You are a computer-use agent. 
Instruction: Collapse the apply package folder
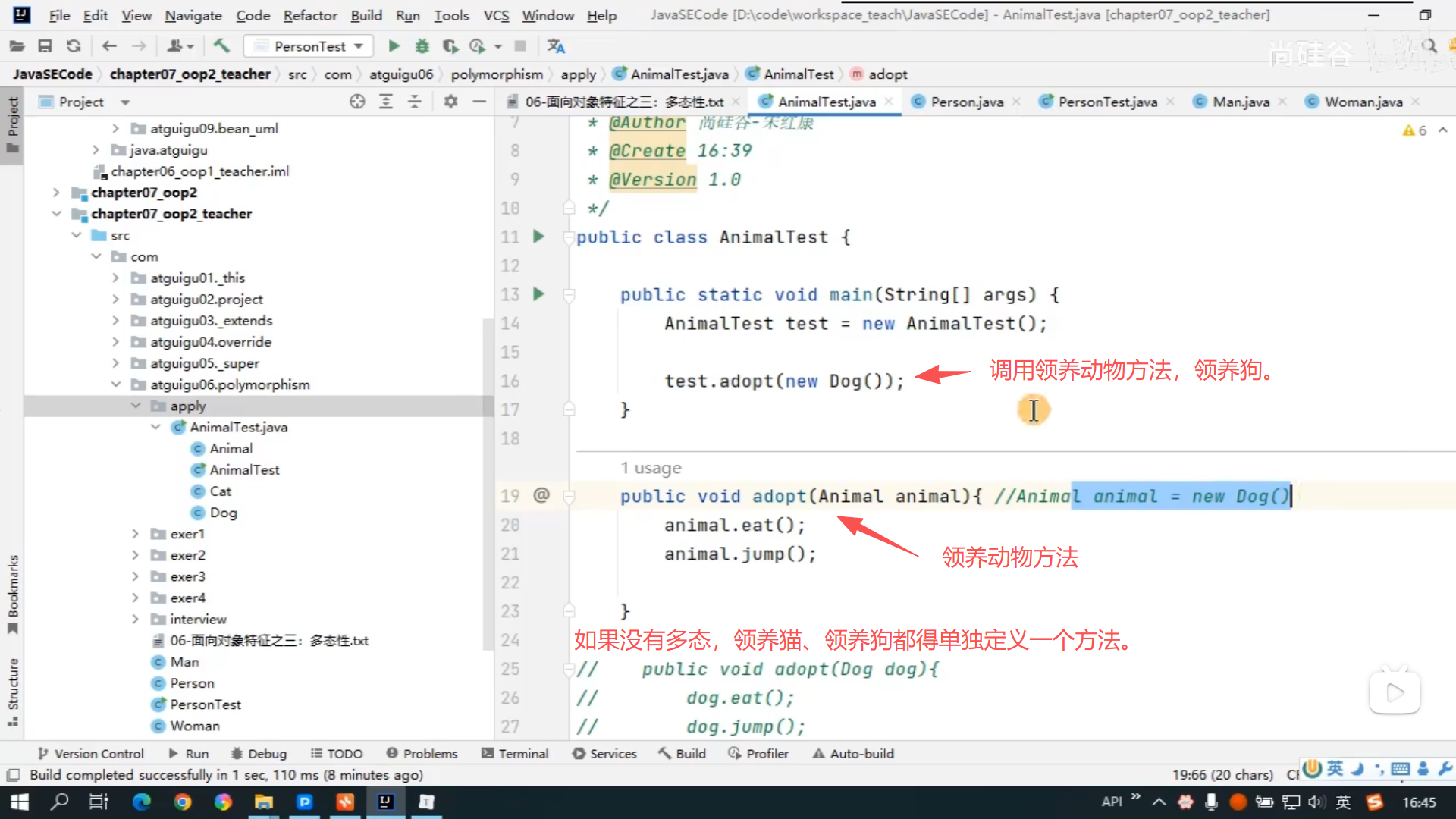136,406
